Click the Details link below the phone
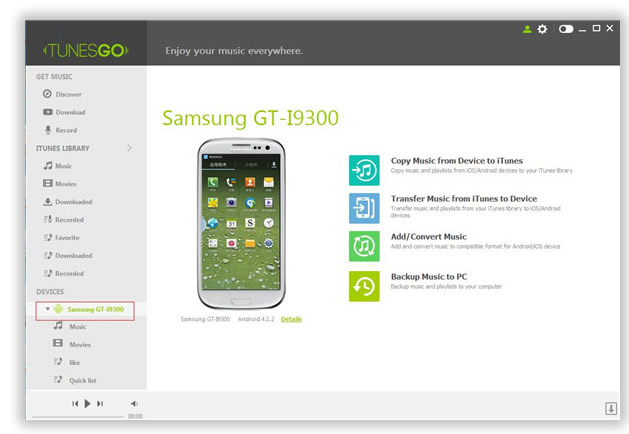The image size is (629, 434). (x=291, y=319)
